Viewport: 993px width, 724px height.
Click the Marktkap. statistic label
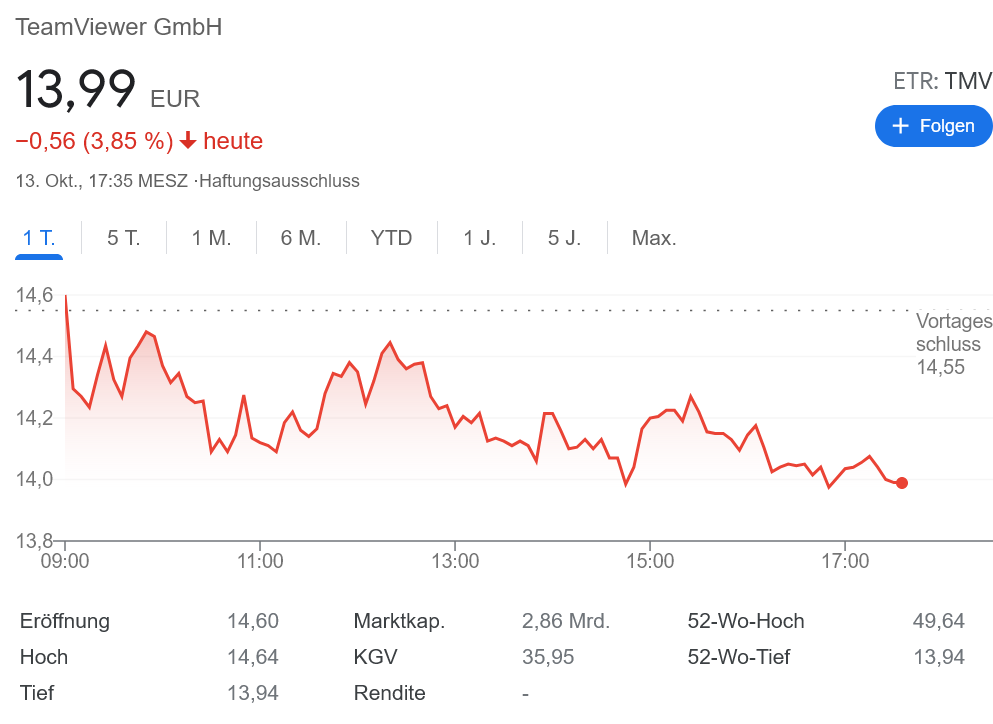(399, 621)
